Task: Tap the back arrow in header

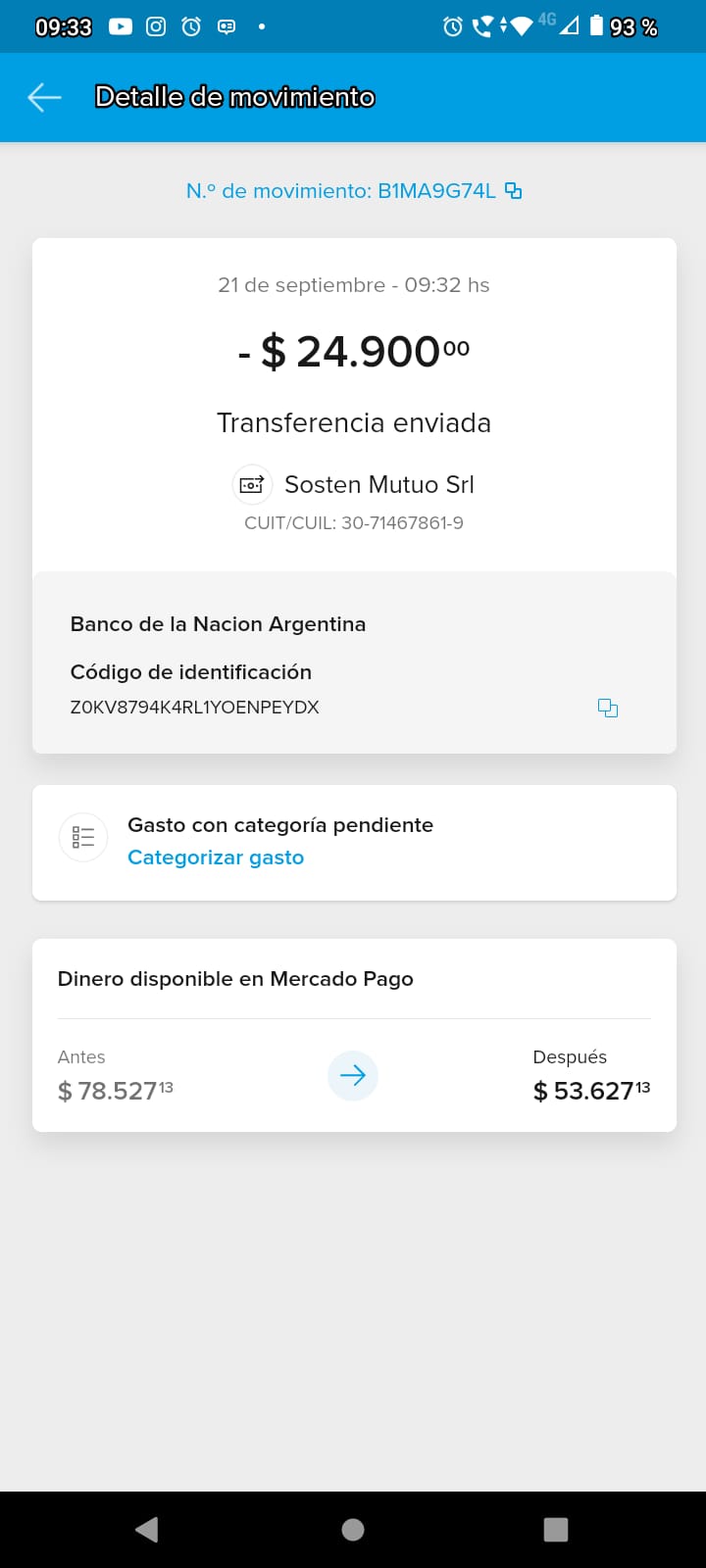Action: pos(44,97)
